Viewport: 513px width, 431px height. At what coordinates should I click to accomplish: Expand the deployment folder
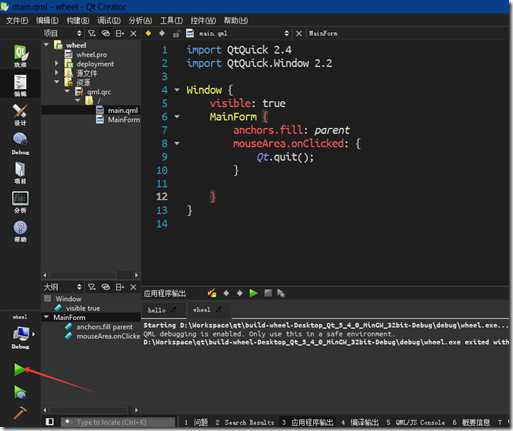click(x=56, y=63)
